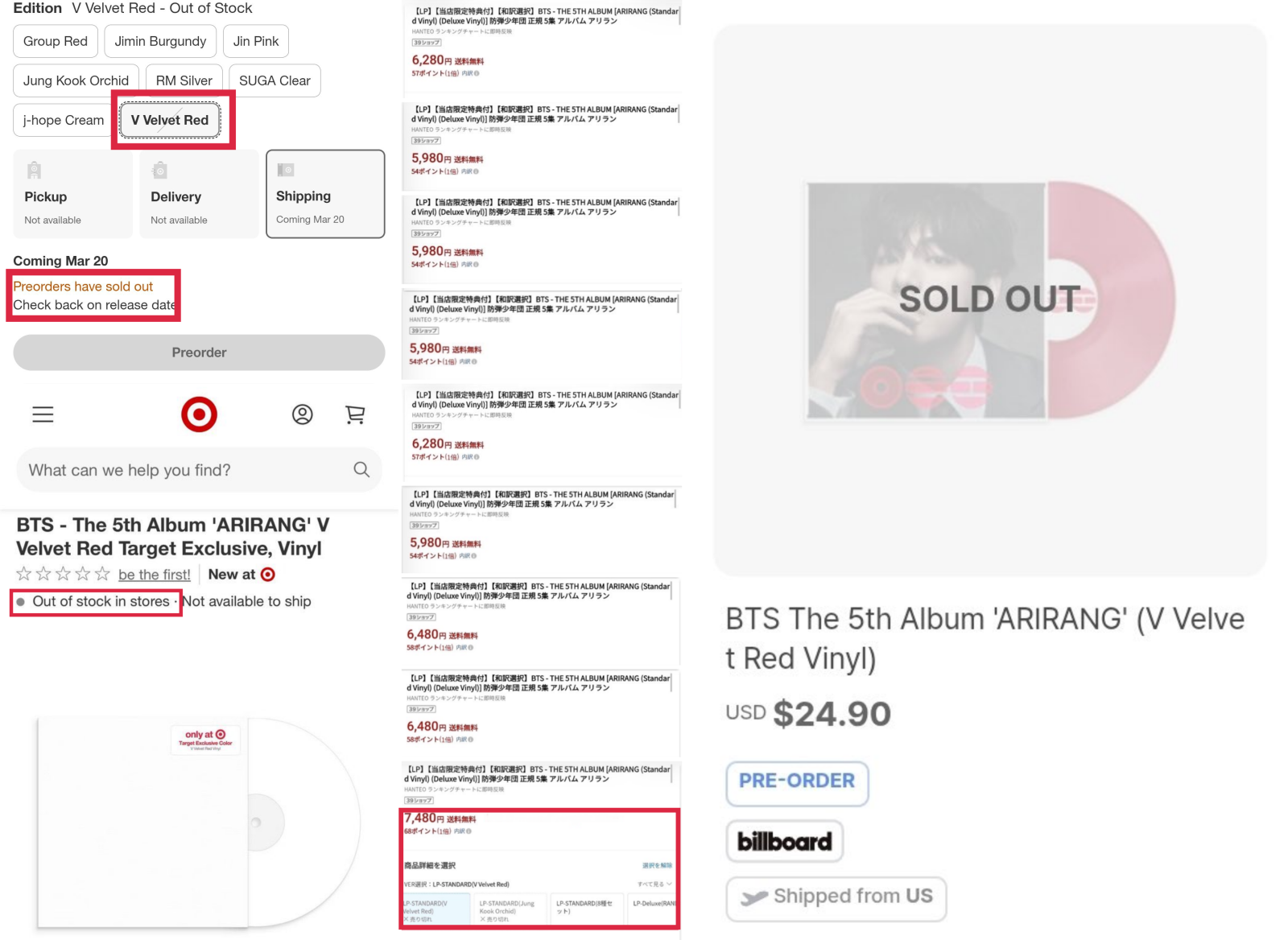Viewport: 1288px width, 940px height.
Task: Select the Jimin Burgundy edition
Action: click(160, 41)
